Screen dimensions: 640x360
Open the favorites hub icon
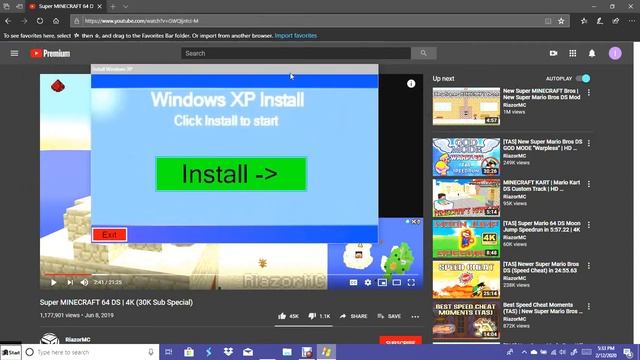pos(584,21)
